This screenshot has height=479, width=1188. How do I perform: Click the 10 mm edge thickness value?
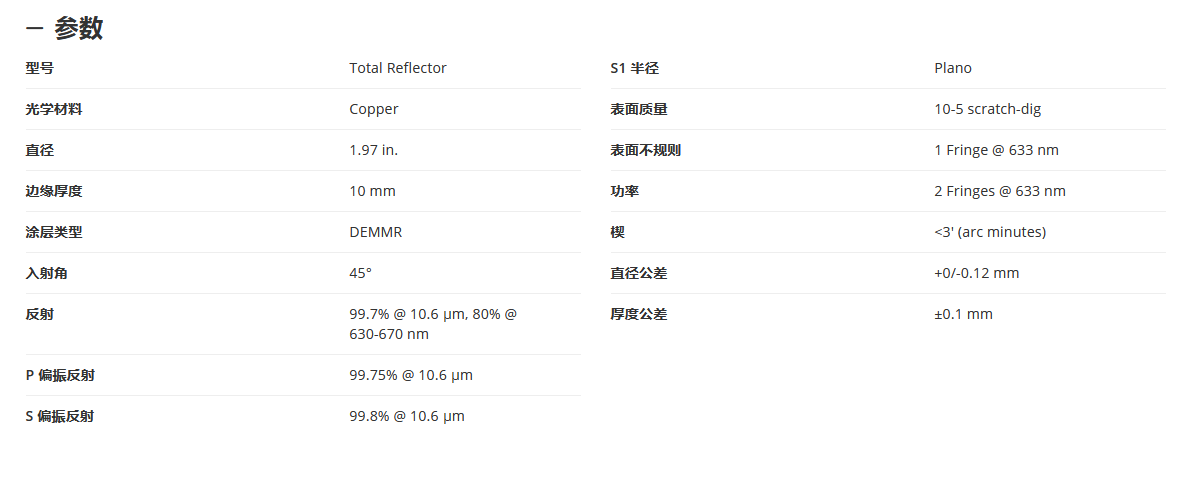click(x=372, y=191)
